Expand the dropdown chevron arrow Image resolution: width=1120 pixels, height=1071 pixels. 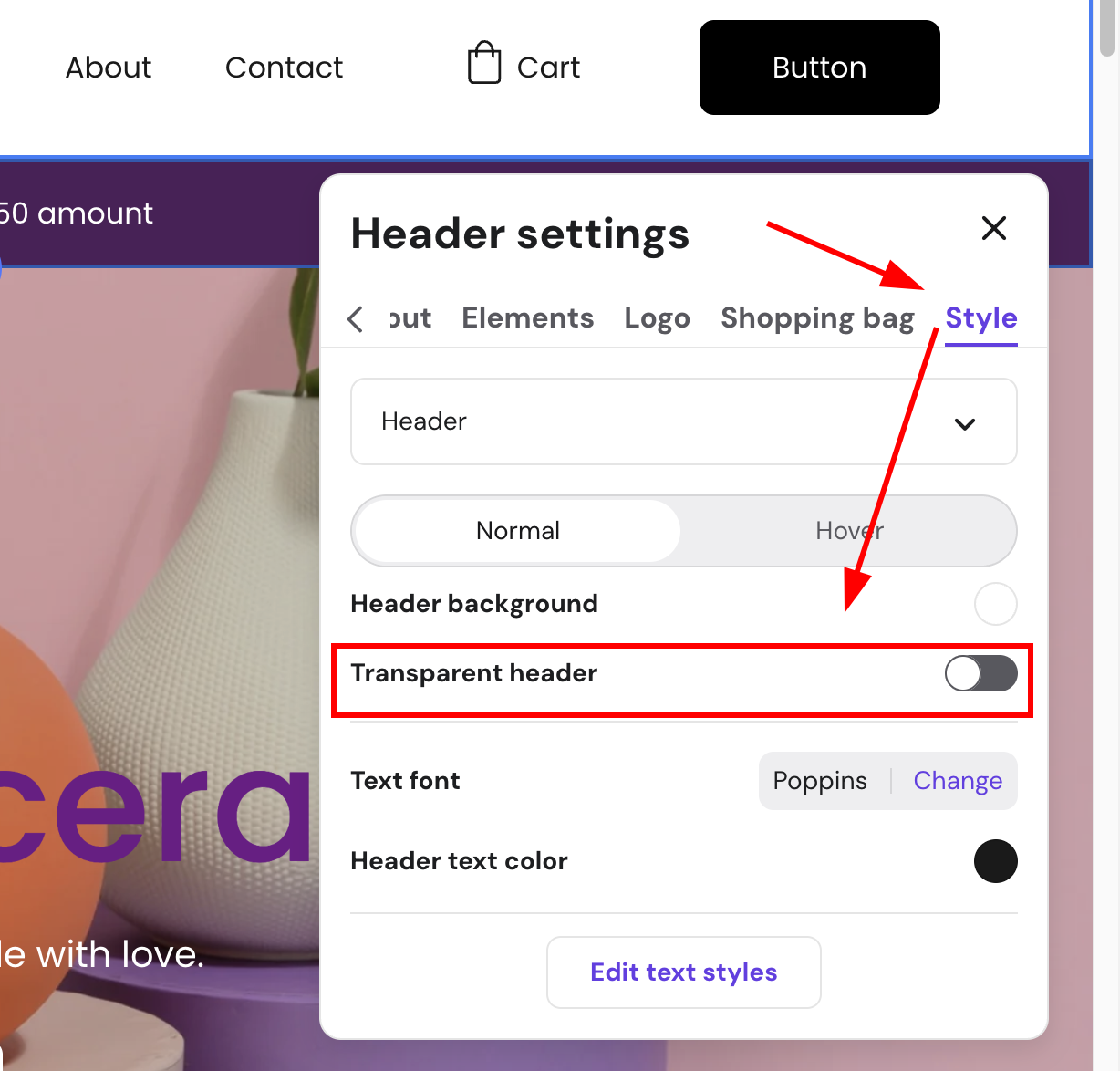coord(964,423)
